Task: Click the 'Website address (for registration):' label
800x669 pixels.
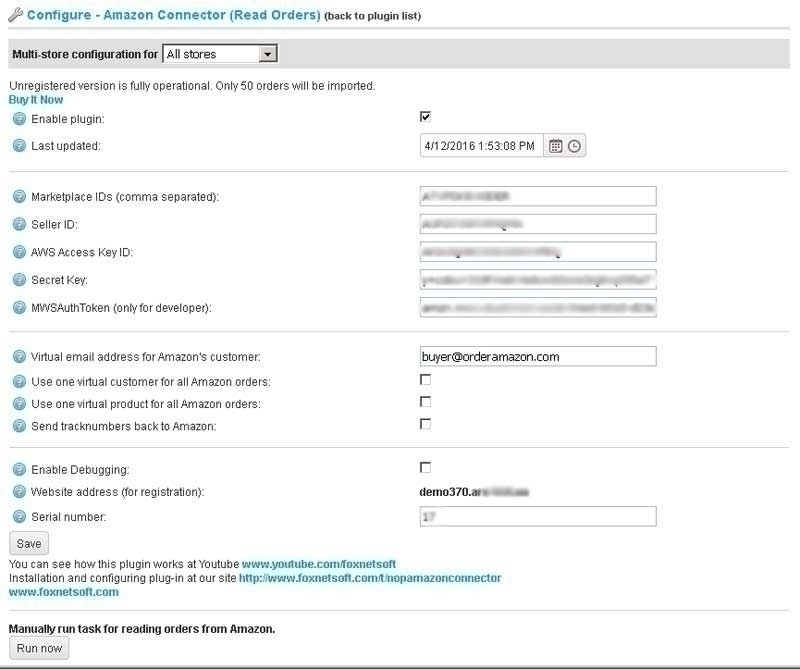Action: [118, 492]
